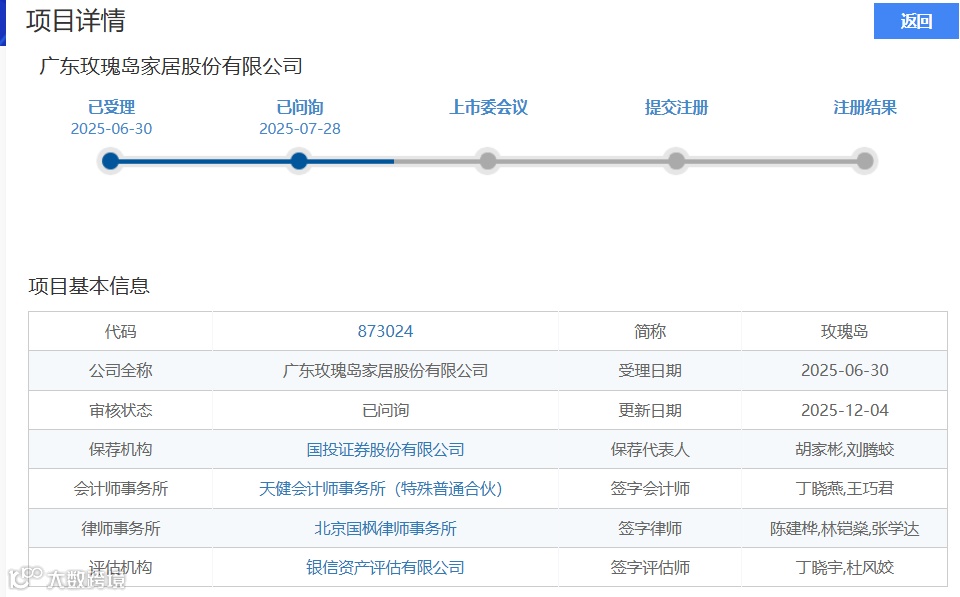This screenshot has width=960, height=597.
Task: Click the 已受理 stage label
Action: point(111,107)
